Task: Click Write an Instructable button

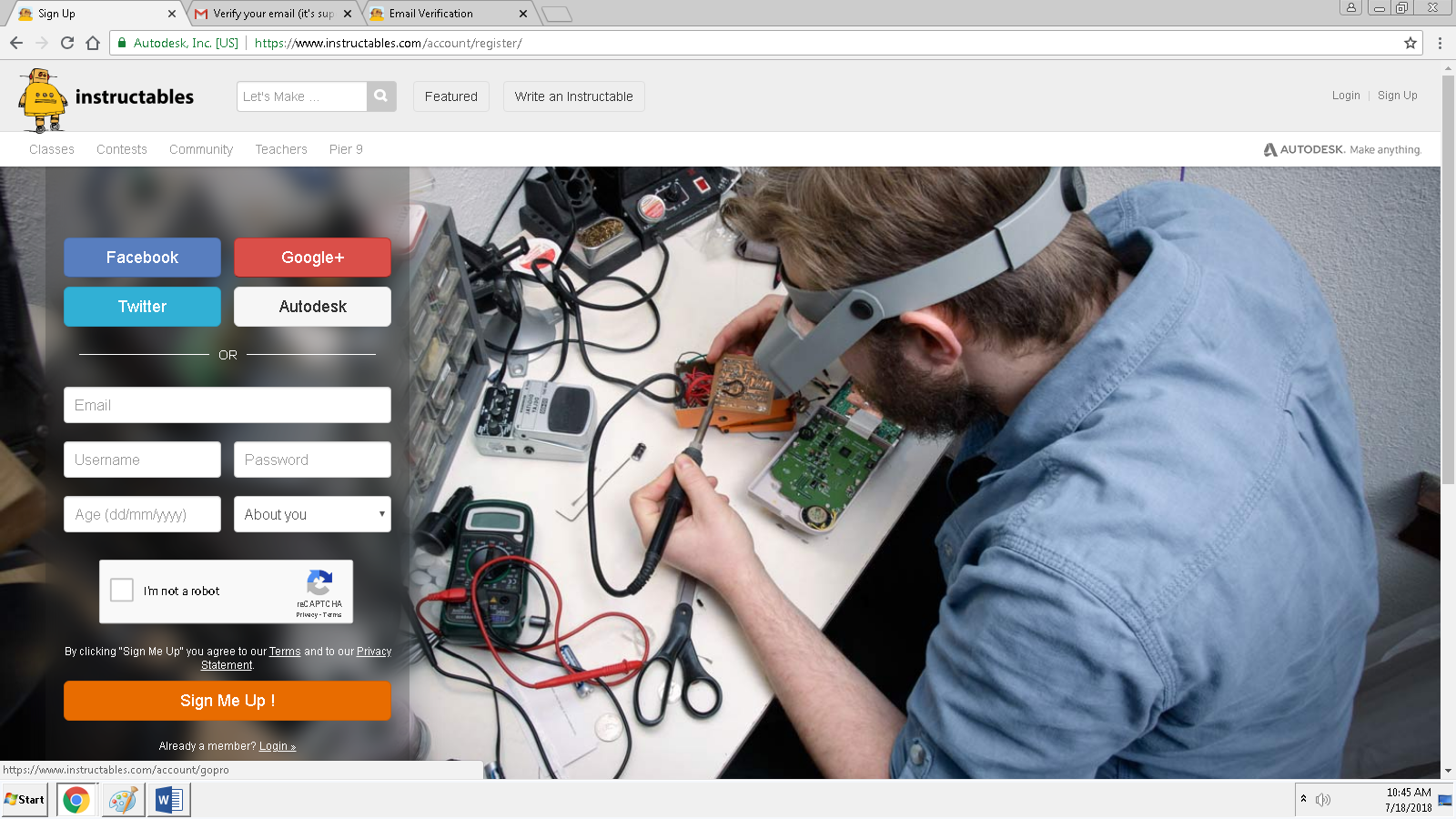Action: (x=574, y=96)
